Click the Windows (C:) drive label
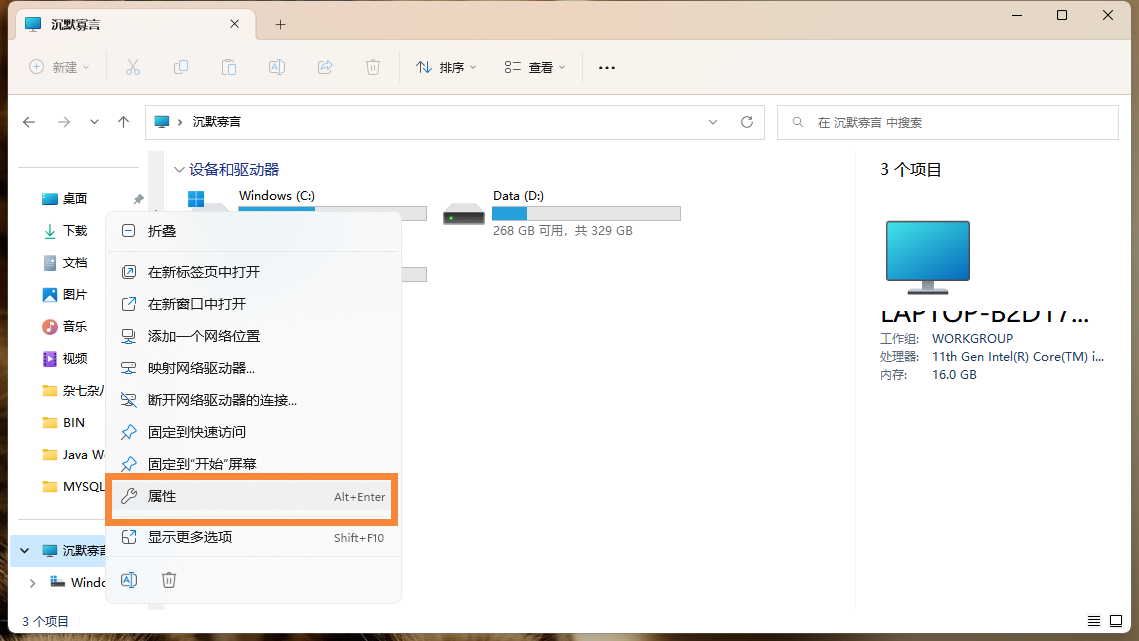The image size is (1139, 641). pos(277,195)
